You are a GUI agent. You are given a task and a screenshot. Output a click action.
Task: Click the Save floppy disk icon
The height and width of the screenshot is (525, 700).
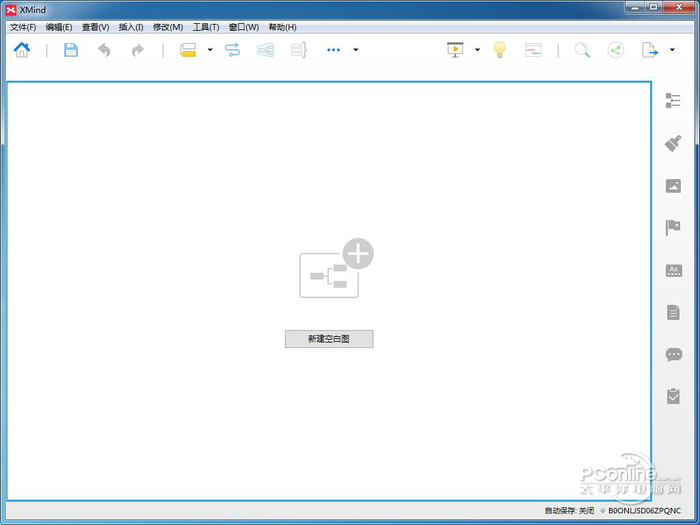point(71,50)
